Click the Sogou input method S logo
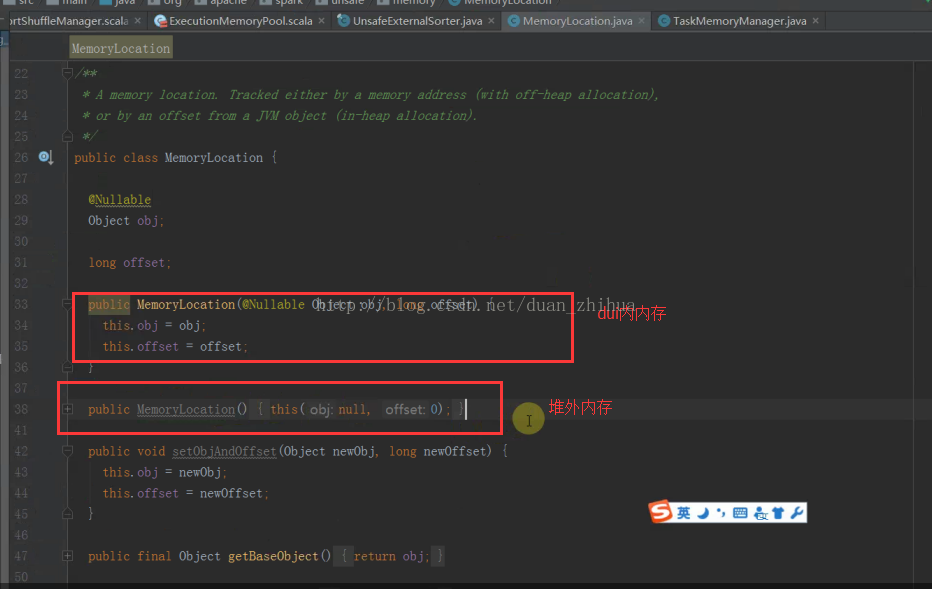 pos(660,511)
